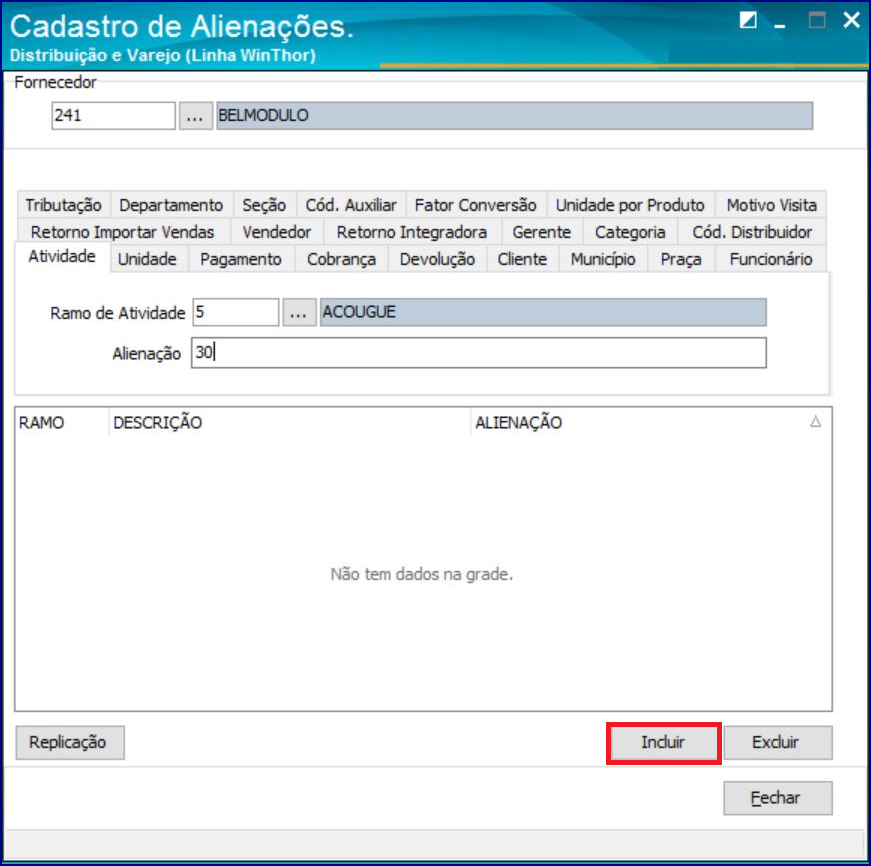Screen dimensions: 871x866
Task: Select the Motivo Visita tab
Action: tap(772, 205)
